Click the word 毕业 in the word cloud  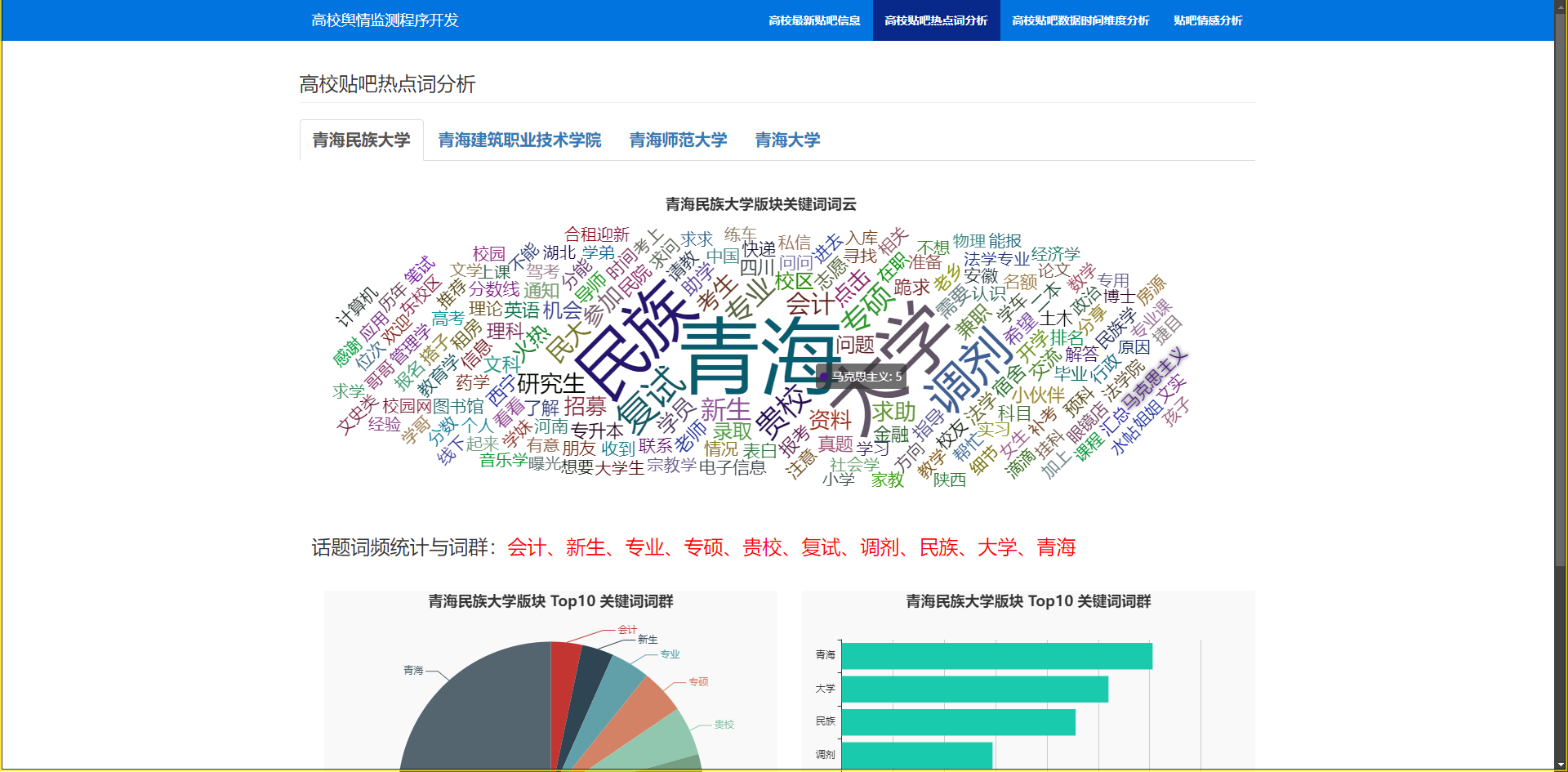click(x=1071, y=373)
